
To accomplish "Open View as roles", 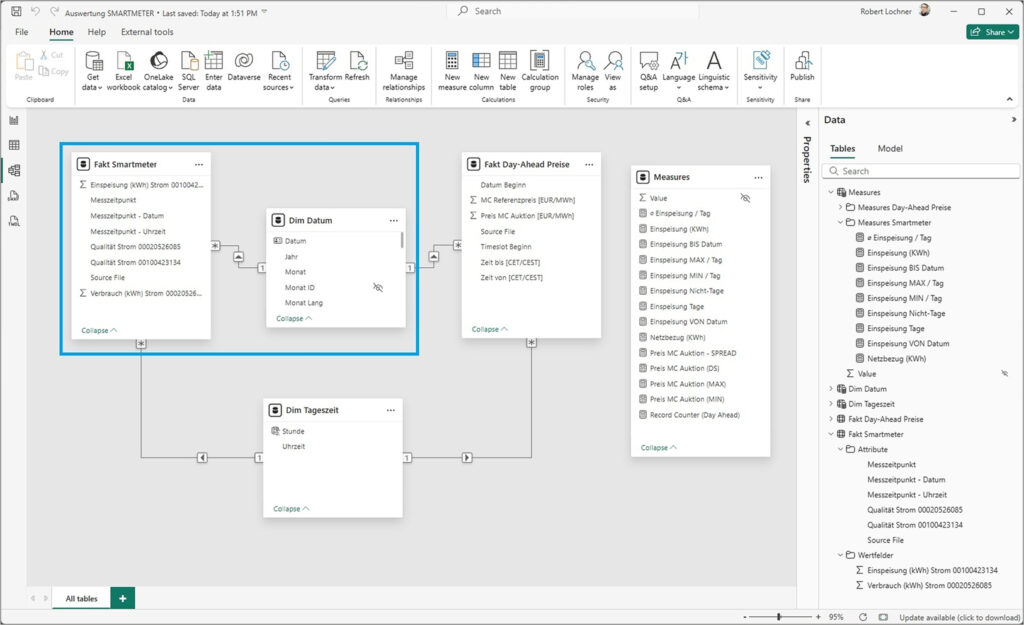I will tap(613, 71).
